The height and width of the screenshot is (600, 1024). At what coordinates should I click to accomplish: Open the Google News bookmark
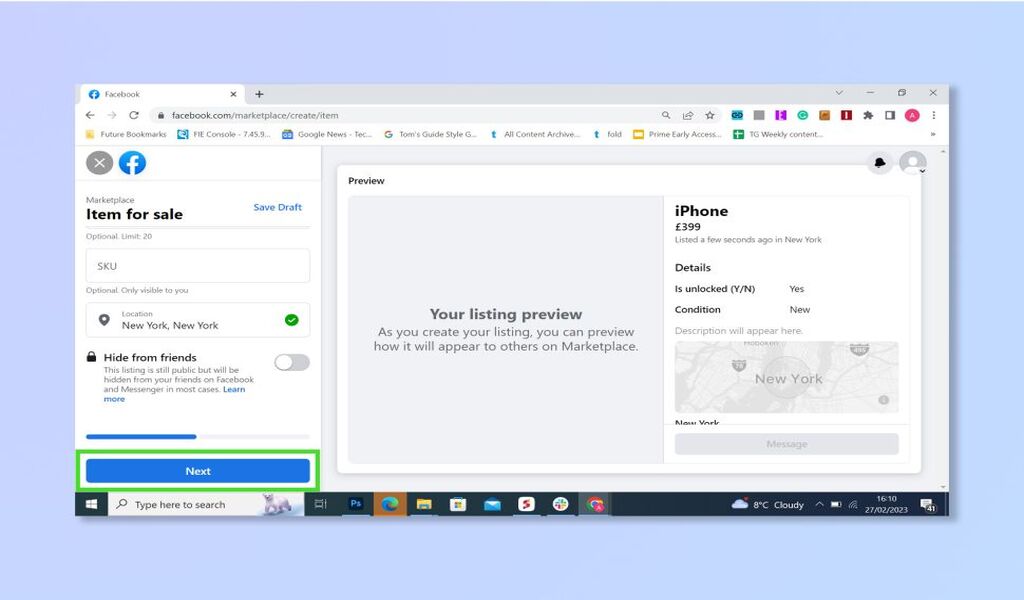coord(327,134)
